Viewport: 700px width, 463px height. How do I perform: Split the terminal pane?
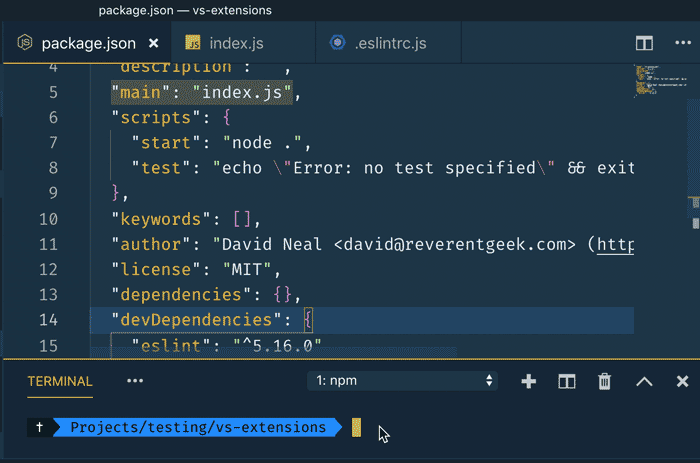coord(567,381)
